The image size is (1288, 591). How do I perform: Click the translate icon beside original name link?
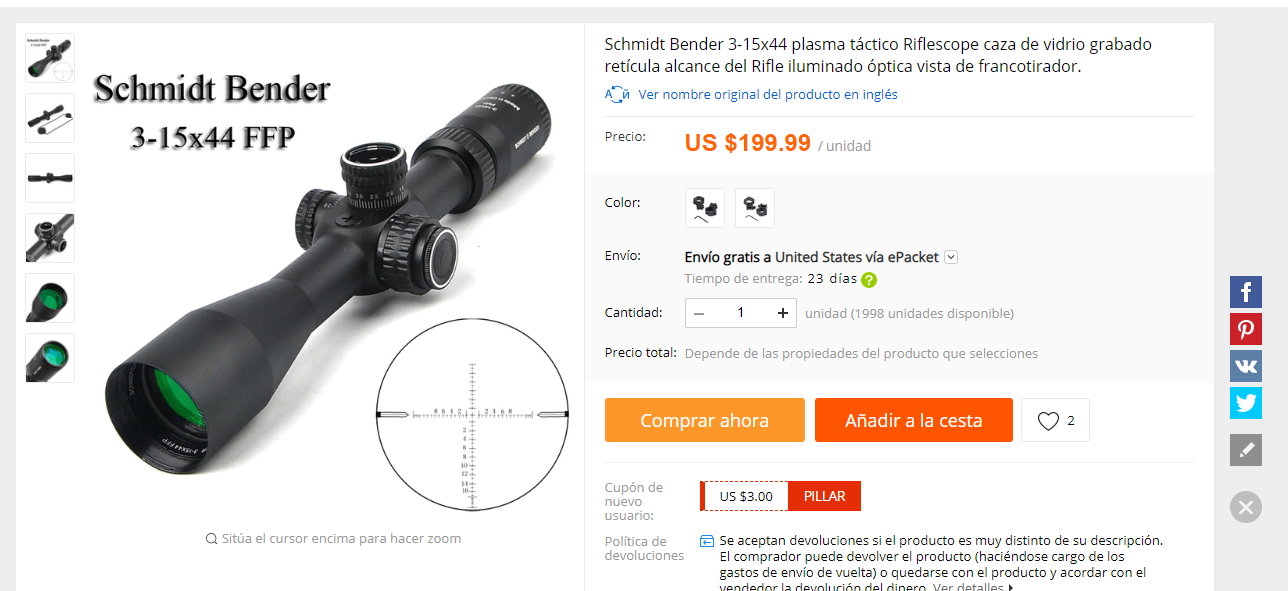(x=617, y=95)
